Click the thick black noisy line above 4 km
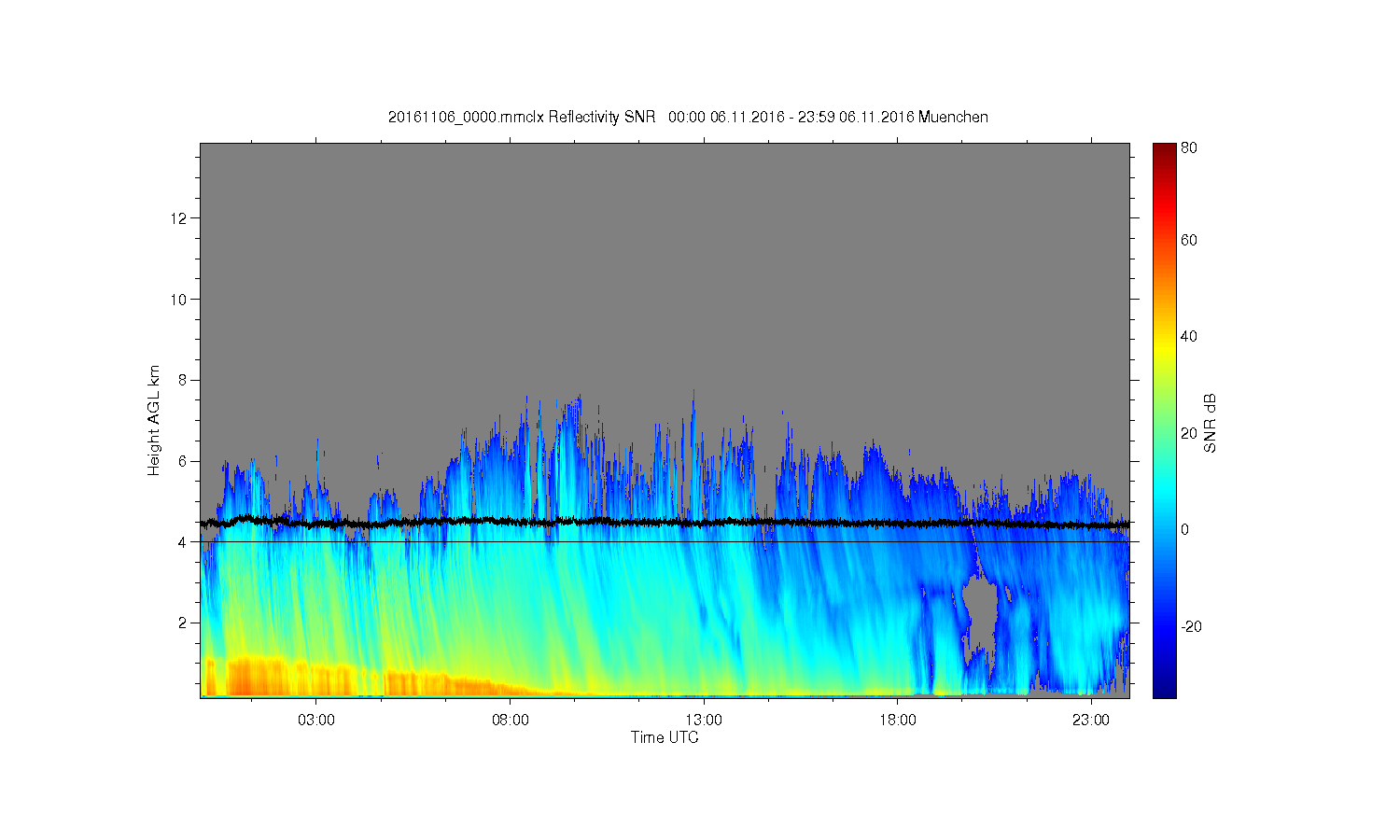 click(x=665, y=522)
